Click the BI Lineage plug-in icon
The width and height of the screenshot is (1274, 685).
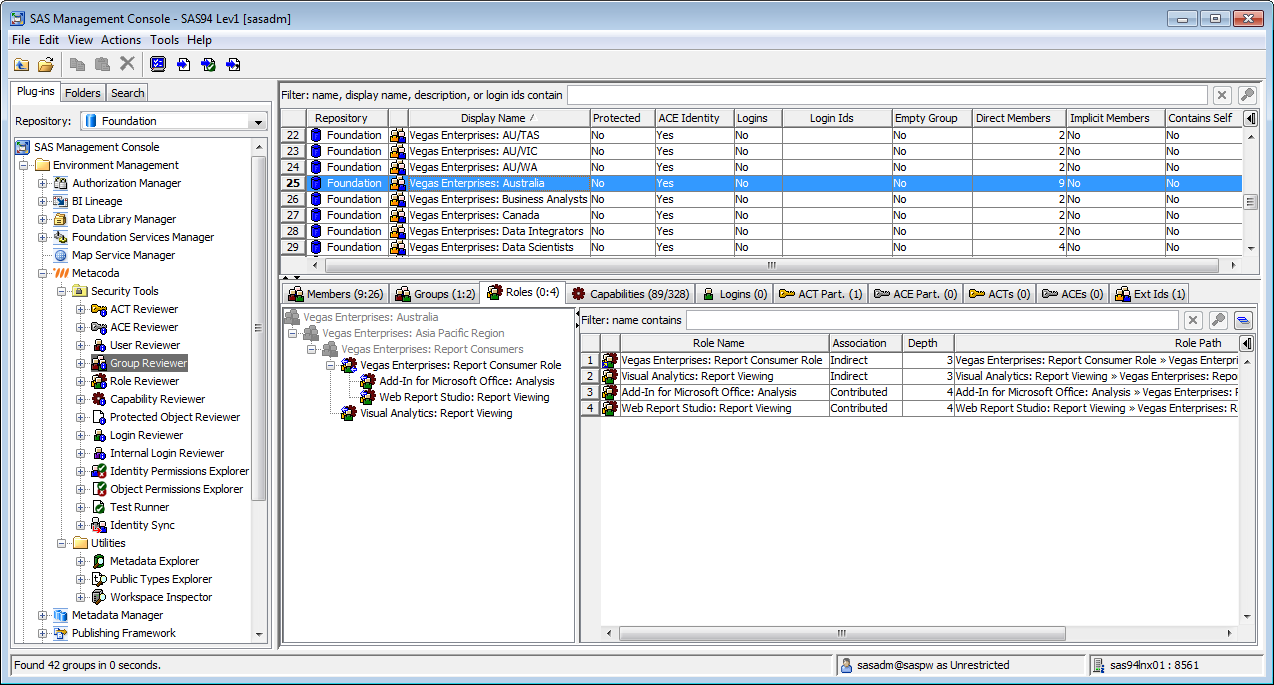[60, 201]
